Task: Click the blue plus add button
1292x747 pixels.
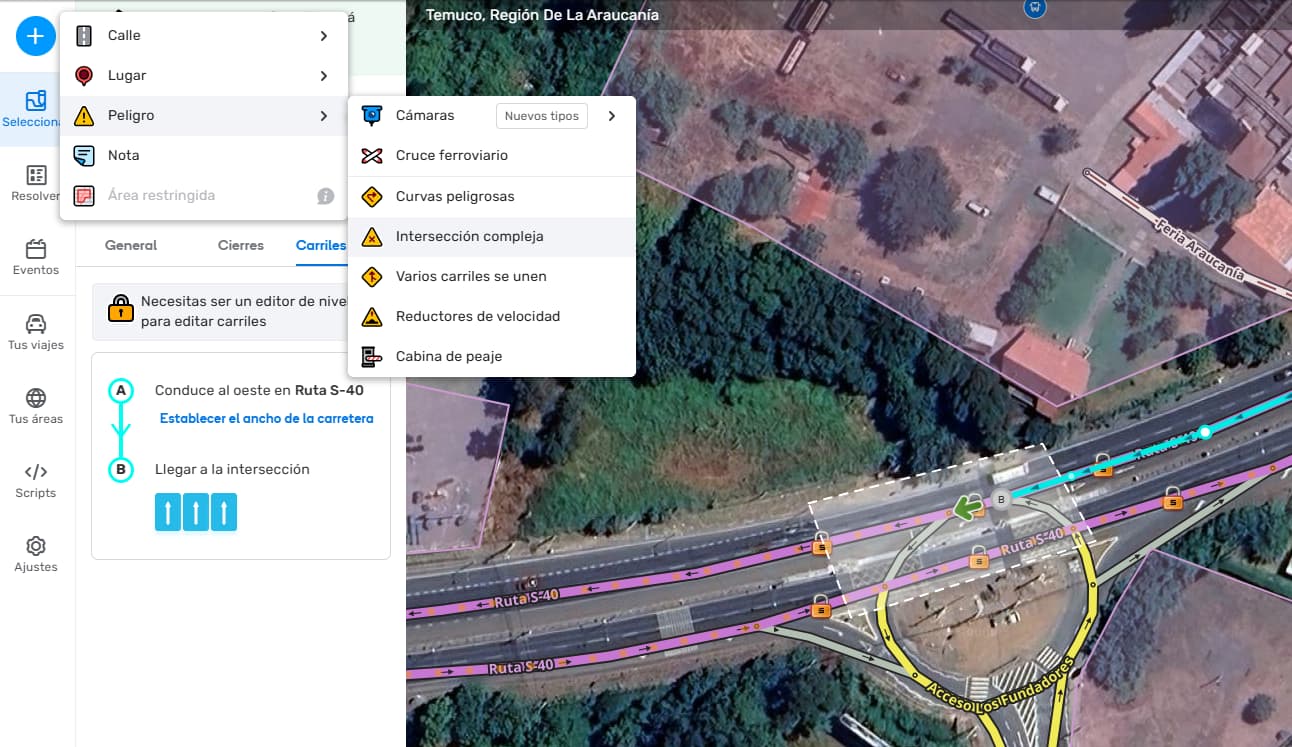Action: click(35, 36)
